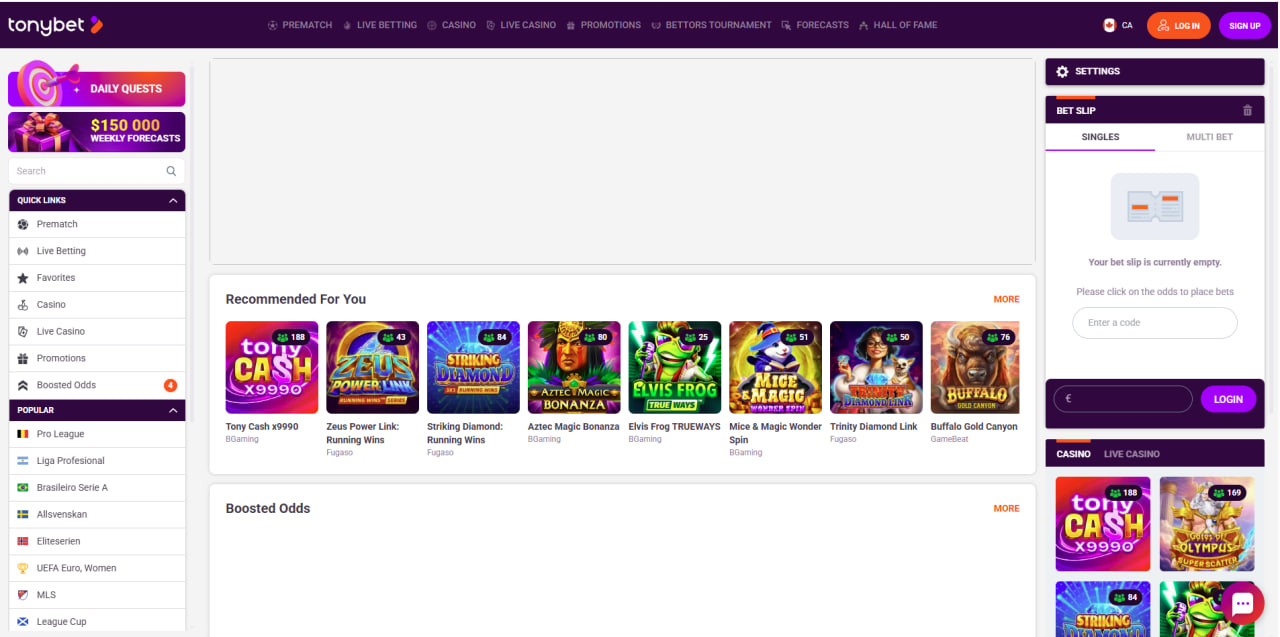The width and height of the screenshot is (1280, 637).
Task: Click MORE in Recommended For You
Action: [x=1006, y=299]
